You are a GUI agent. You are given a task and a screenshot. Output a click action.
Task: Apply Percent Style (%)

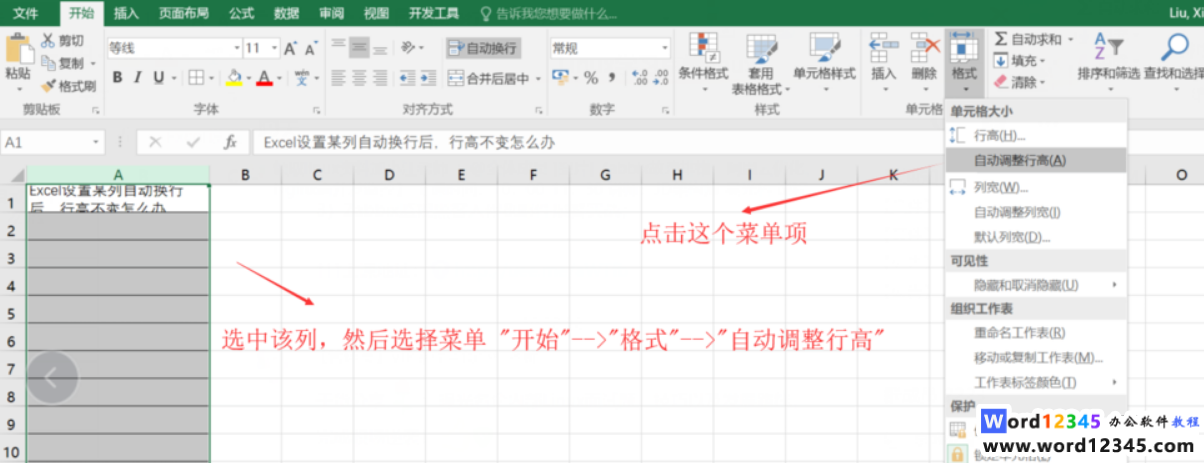[x=591, y=77]
